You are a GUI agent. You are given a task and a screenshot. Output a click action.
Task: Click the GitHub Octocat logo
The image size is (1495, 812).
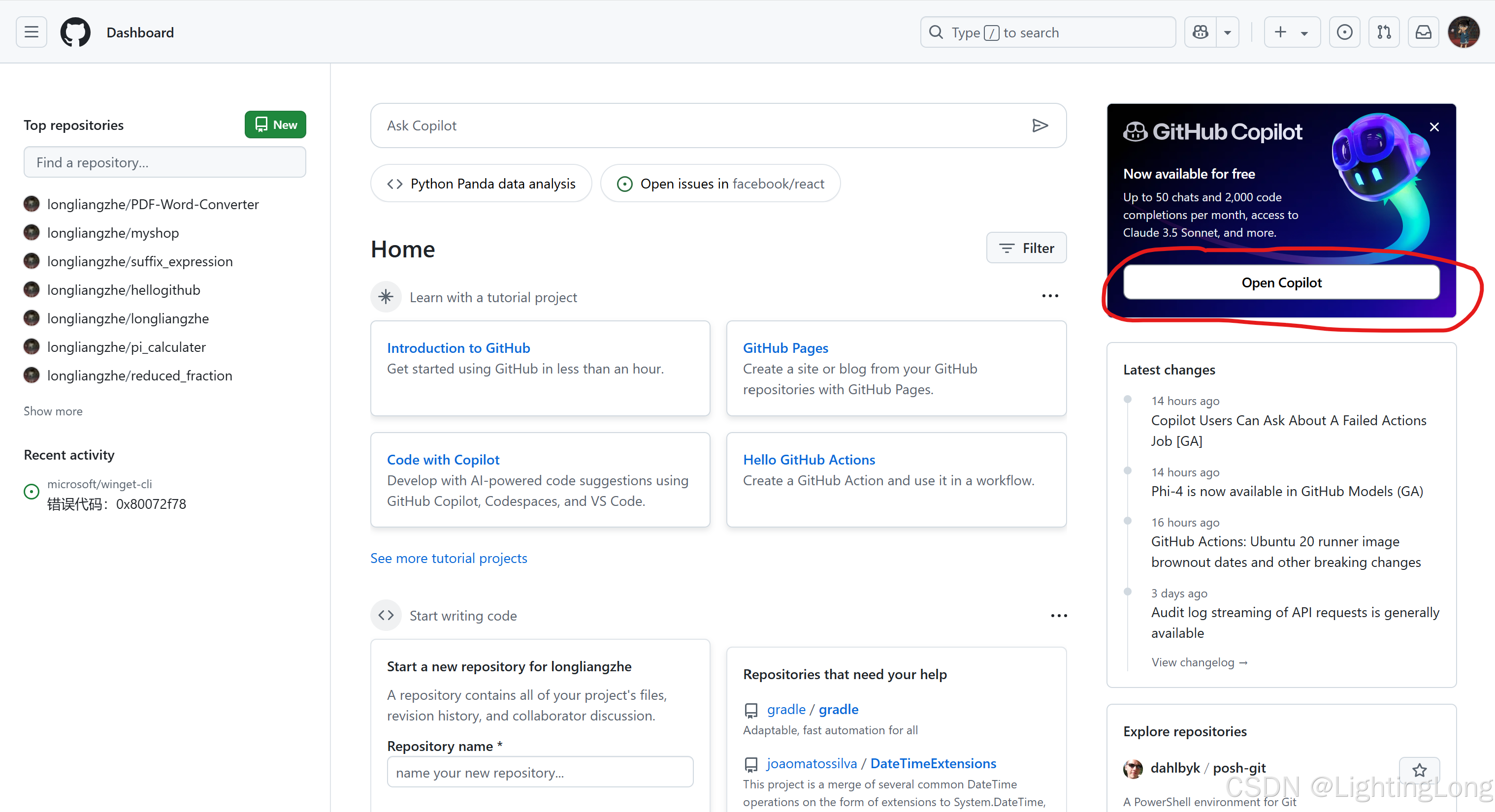75,32
